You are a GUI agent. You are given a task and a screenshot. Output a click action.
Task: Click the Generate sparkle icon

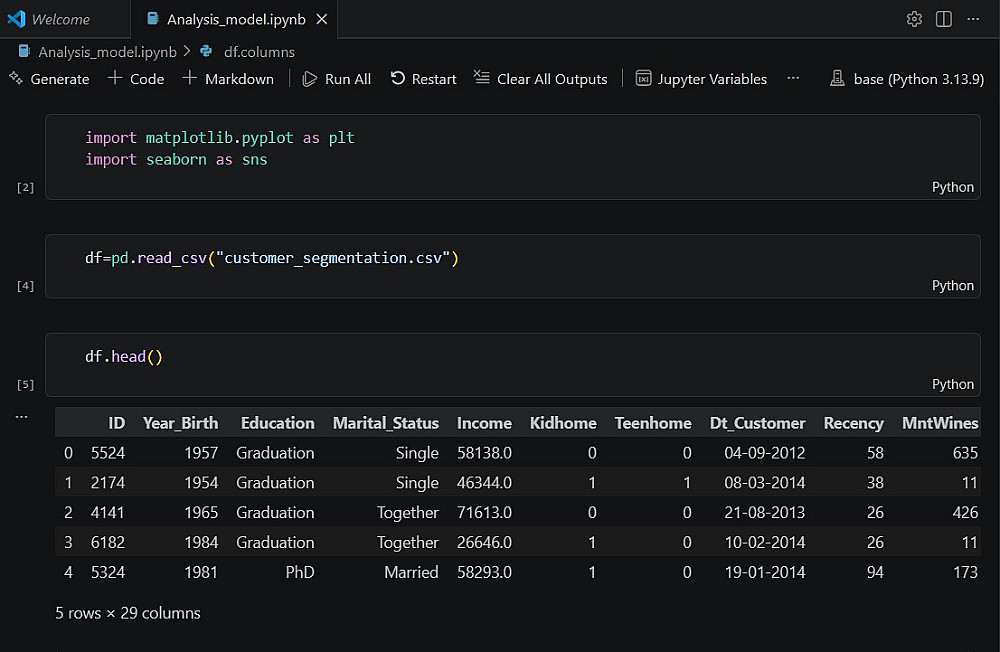[16, 78]
